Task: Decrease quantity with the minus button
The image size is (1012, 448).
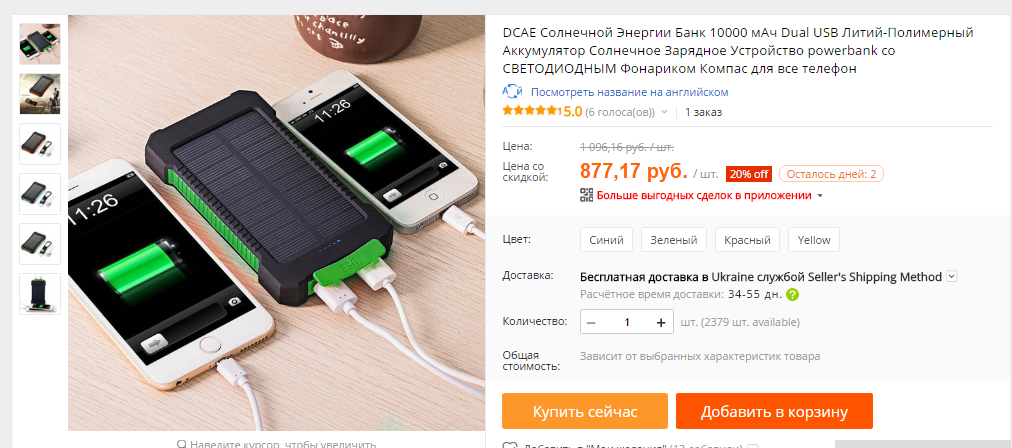Action: 592,322
